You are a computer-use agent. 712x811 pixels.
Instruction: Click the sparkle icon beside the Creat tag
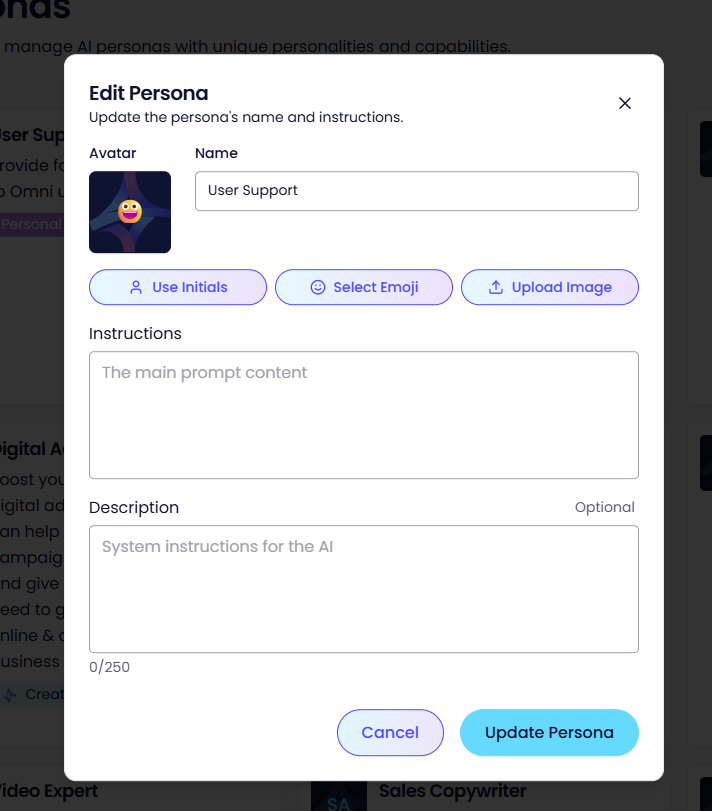(x=10, y=694)
